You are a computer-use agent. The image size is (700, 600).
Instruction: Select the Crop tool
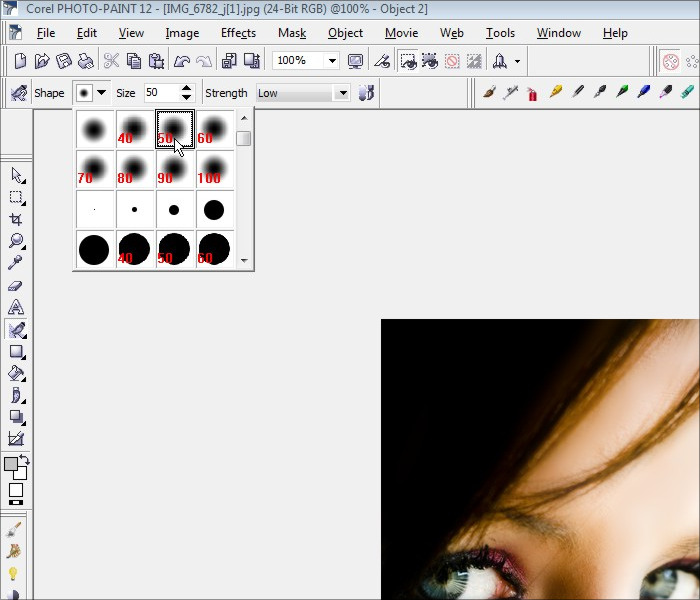(16, 219)
